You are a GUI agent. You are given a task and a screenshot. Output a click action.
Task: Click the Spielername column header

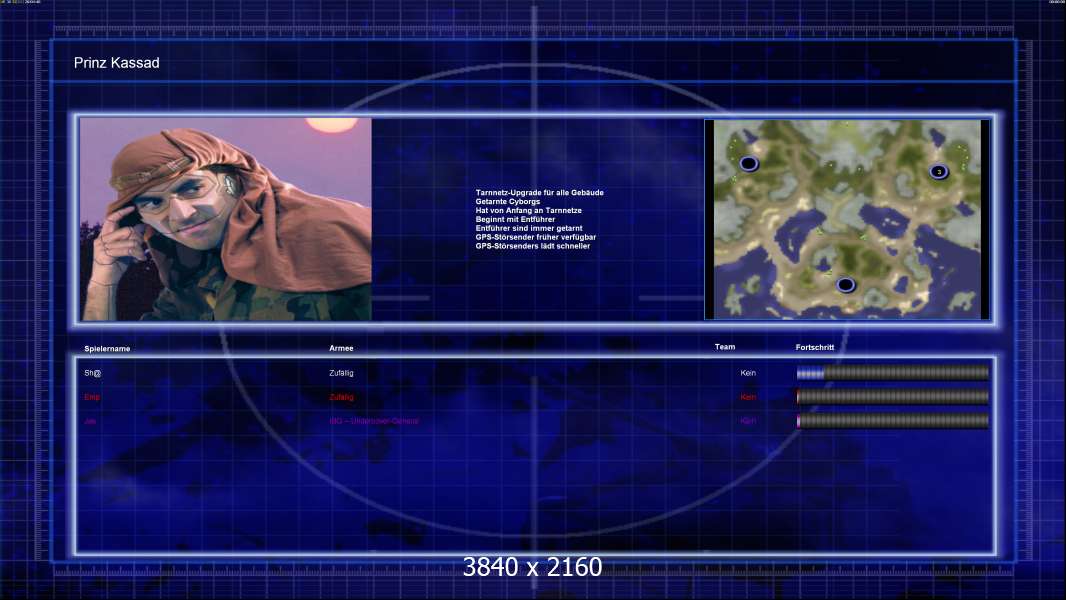pyautogui.click(x=107, y=349)
